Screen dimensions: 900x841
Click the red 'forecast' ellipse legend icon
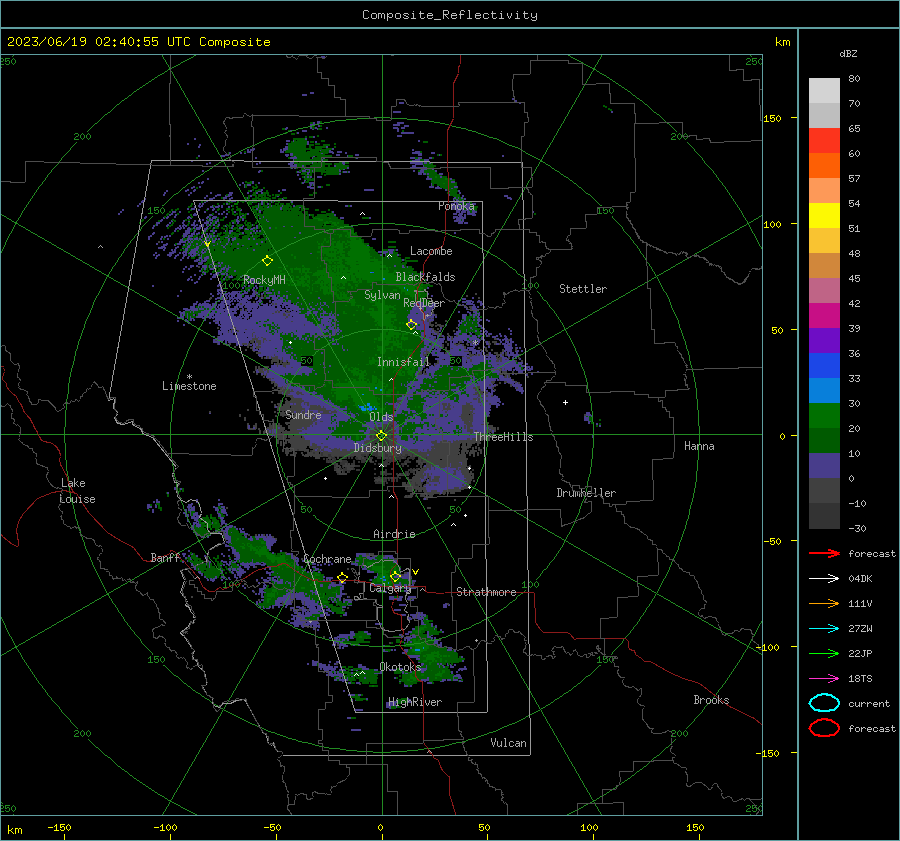click(x=824, y=728)
